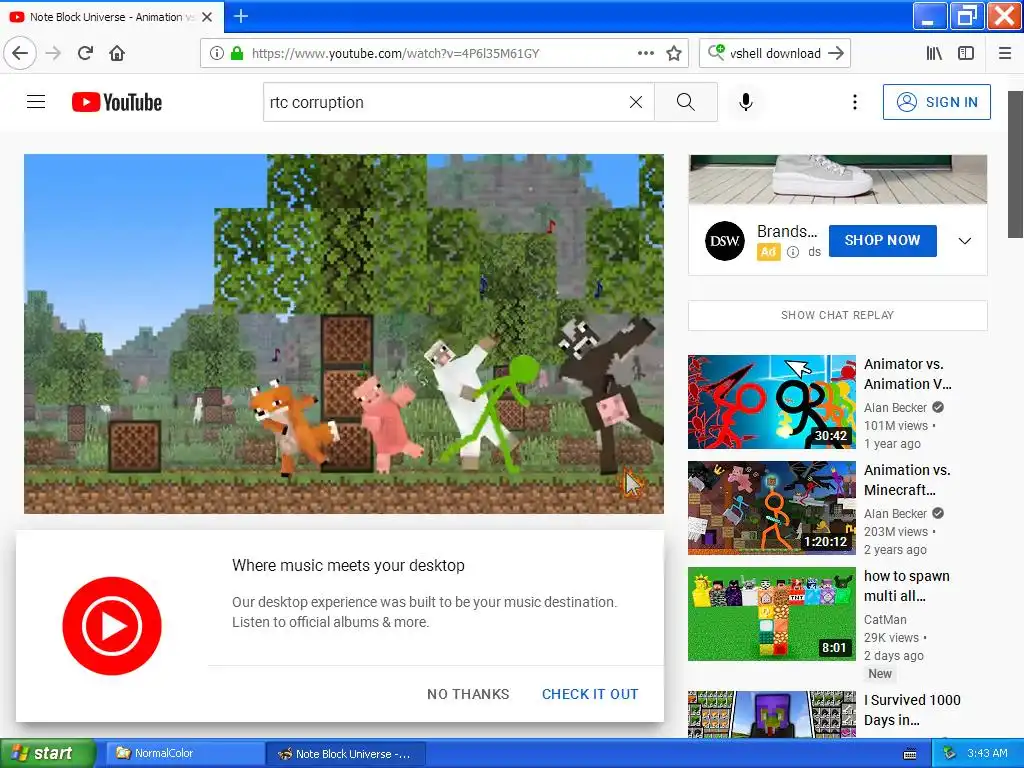Image resolution: width=1024 pixels, height=768 pixels.
Task: Click the ad info icon beside Ad badge
Action: click(793, 252)
